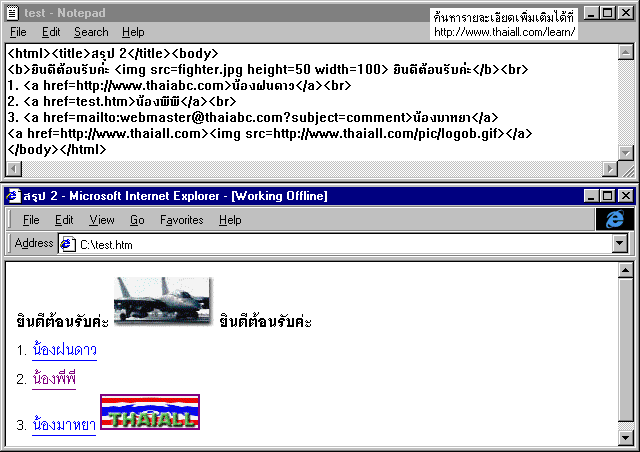Screen dimensions: 640x452
Task: Click the third numbered hyperlink
Action: 65,425
